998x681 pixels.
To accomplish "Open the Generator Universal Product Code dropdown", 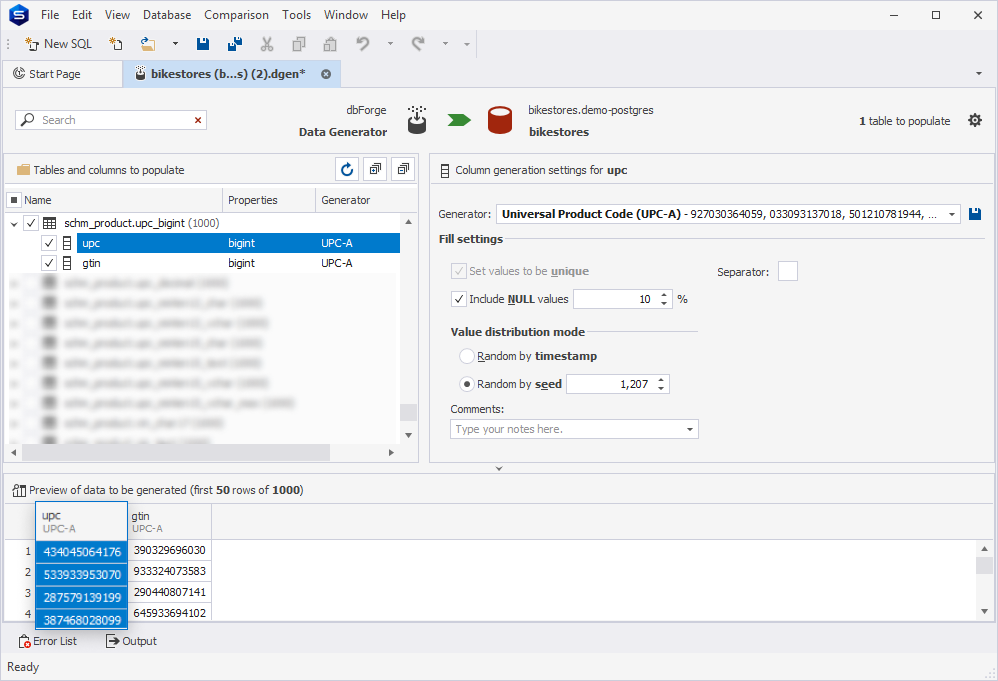I will pos(952,214).
